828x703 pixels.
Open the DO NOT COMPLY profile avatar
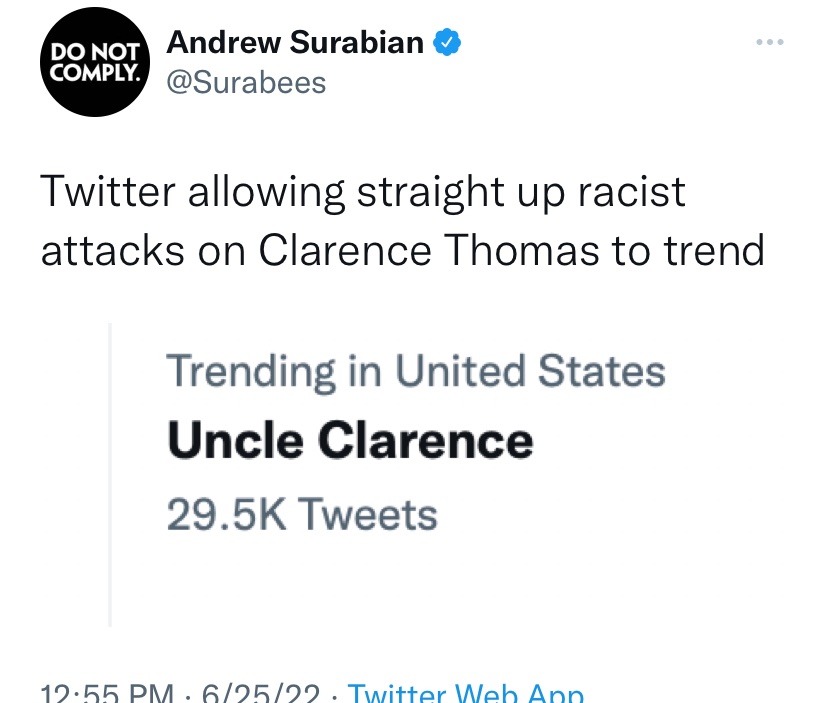(x=95, y=62)
